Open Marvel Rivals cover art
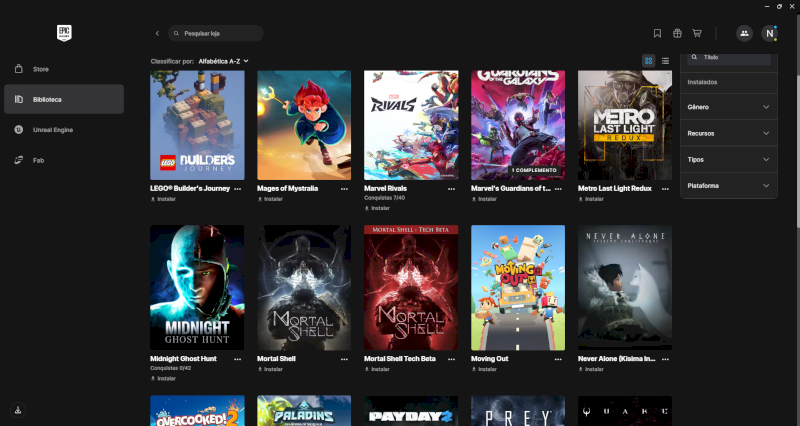The width and height of the screenshot is (800, 426). (x=411, y=125)
